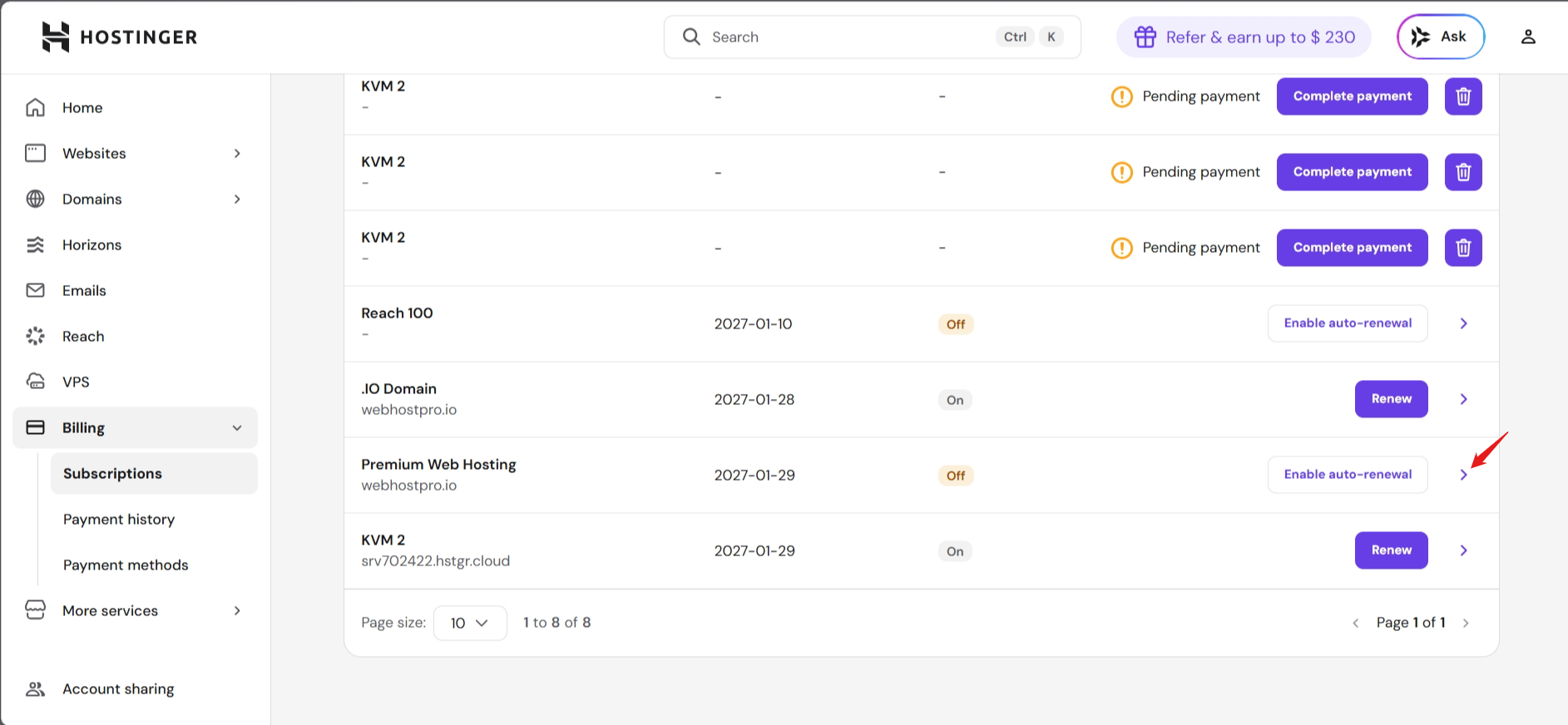This screenshot has height=725, width=1568.
Task: Click the On badge for .IO Domain
Action: point(955,400)
